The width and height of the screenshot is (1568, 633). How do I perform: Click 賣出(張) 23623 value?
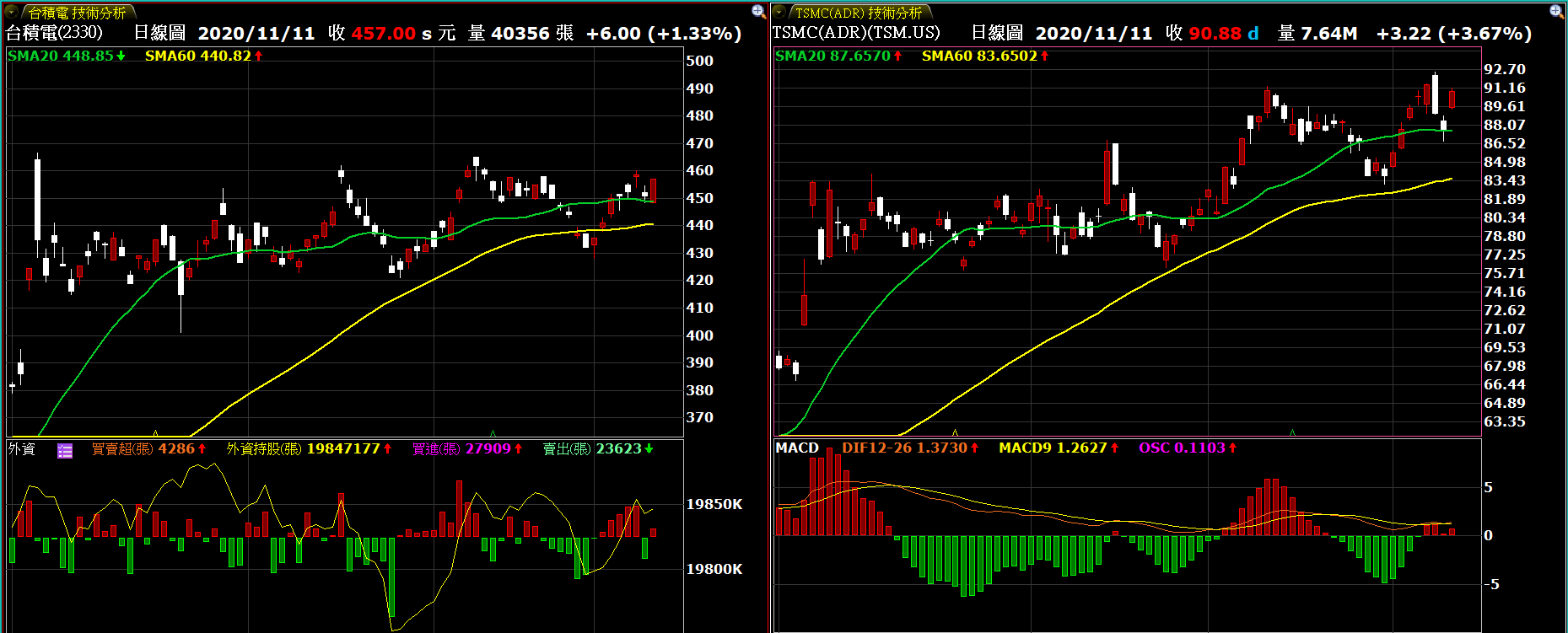tap(598, 449)
